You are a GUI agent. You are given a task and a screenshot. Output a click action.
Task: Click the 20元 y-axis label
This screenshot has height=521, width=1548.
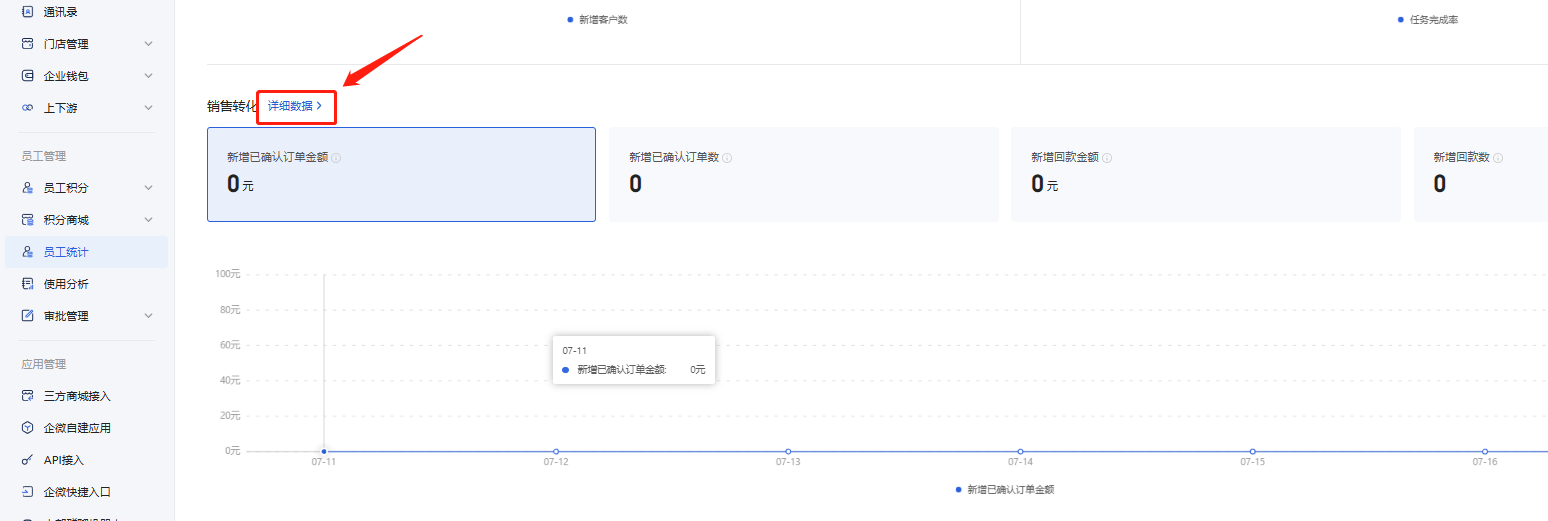click(x=229, y=415)
